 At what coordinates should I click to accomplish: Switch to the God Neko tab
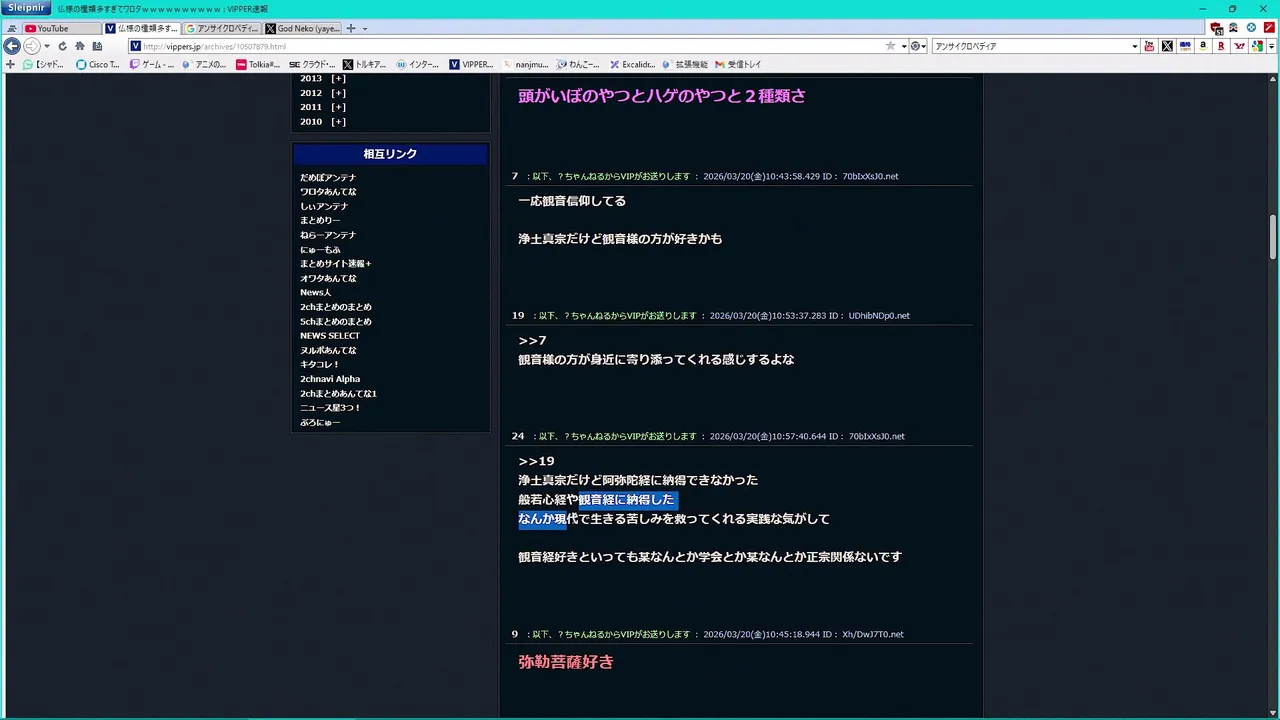click(x=303, y=28)
